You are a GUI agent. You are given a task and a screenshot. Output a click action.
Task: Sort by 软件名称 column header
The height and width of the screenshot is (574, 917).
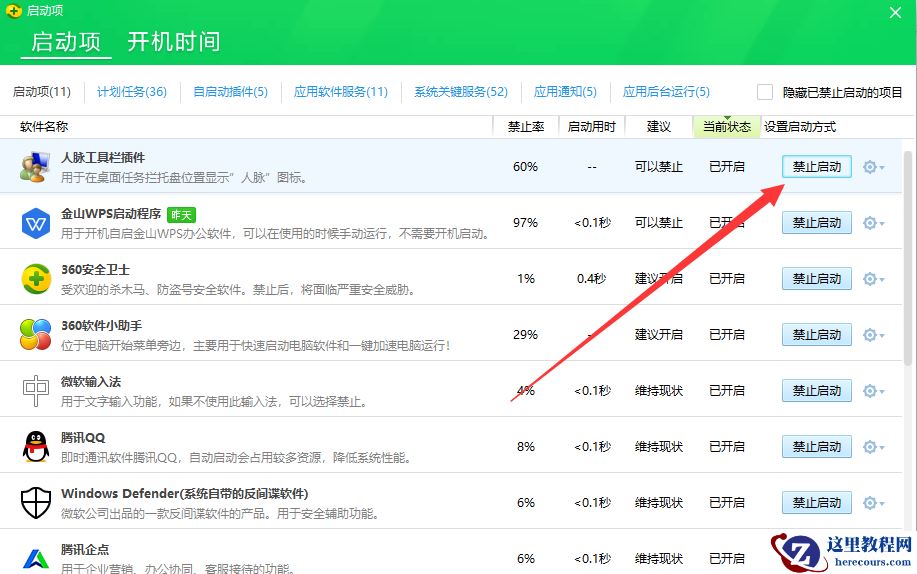pyautogui.click(x=44, y=126)
